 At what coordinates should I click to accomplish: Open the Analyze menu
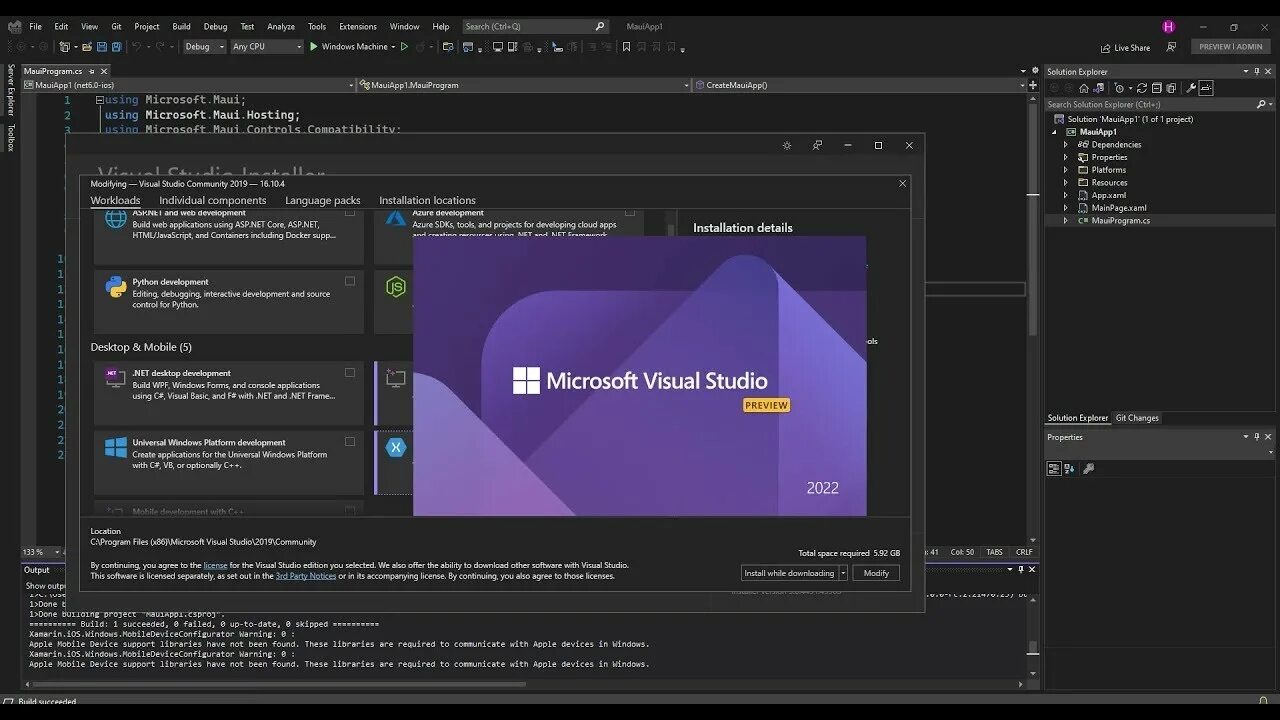[281, 26]
